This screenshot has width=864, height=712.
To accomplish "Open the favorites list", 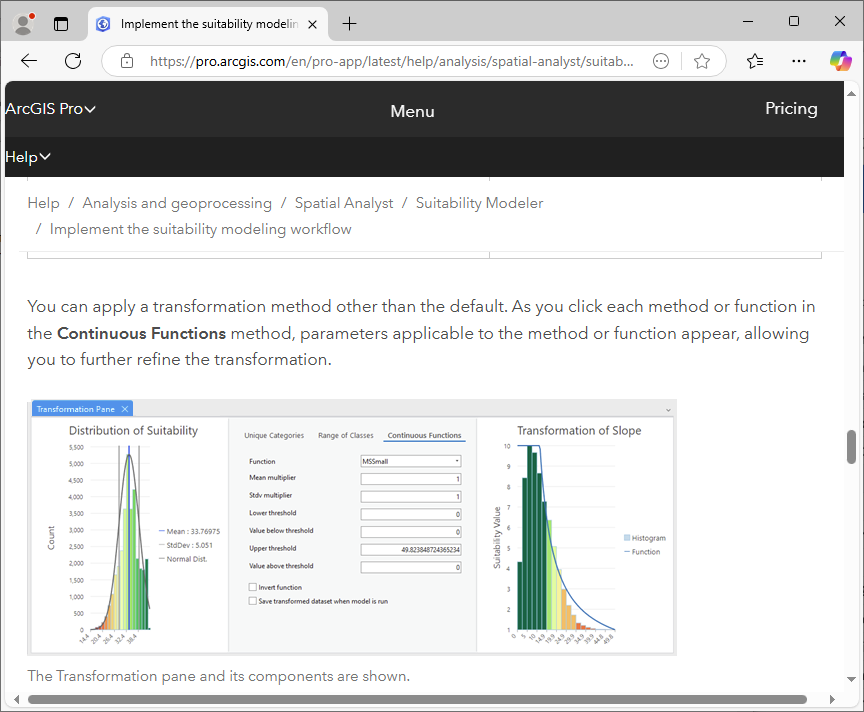I will click(755, 61).
